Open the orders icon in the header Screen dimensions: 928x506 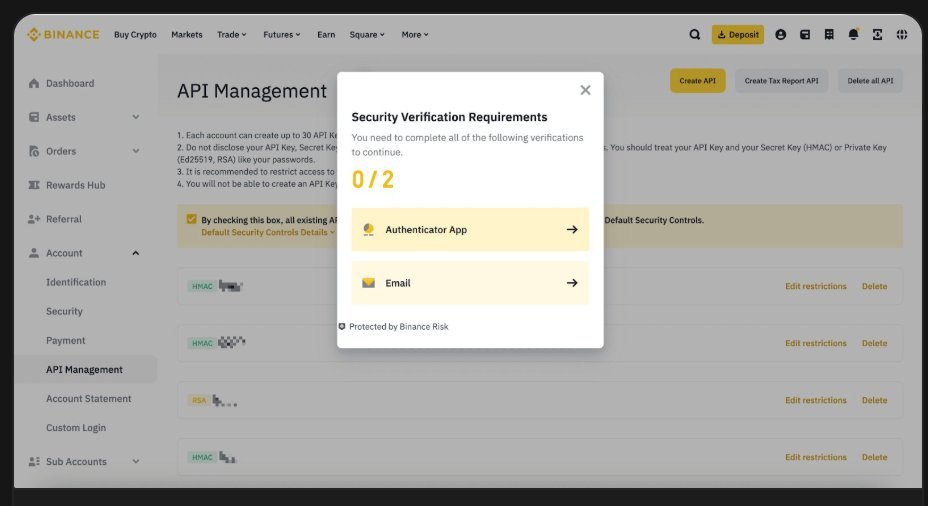(x=829, y=34)
